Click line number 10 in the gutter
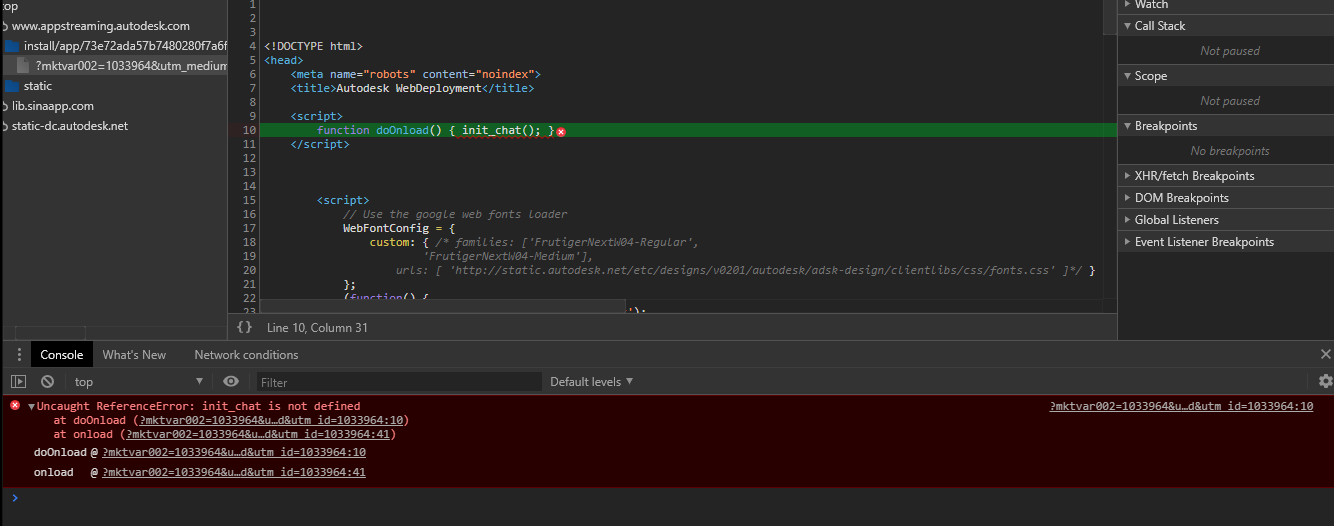This screenshot has width=1334, height=526. click(250, 130)
